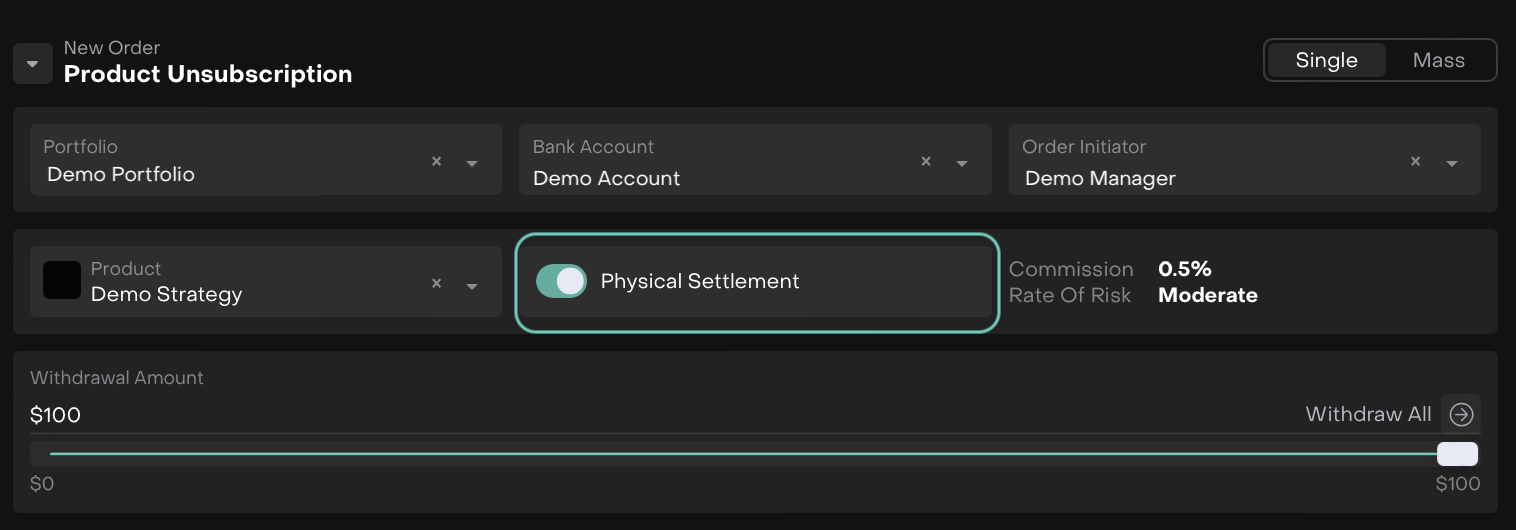
Task: Expand the Bank Account dropdown arrow
Action: [962, 163]
